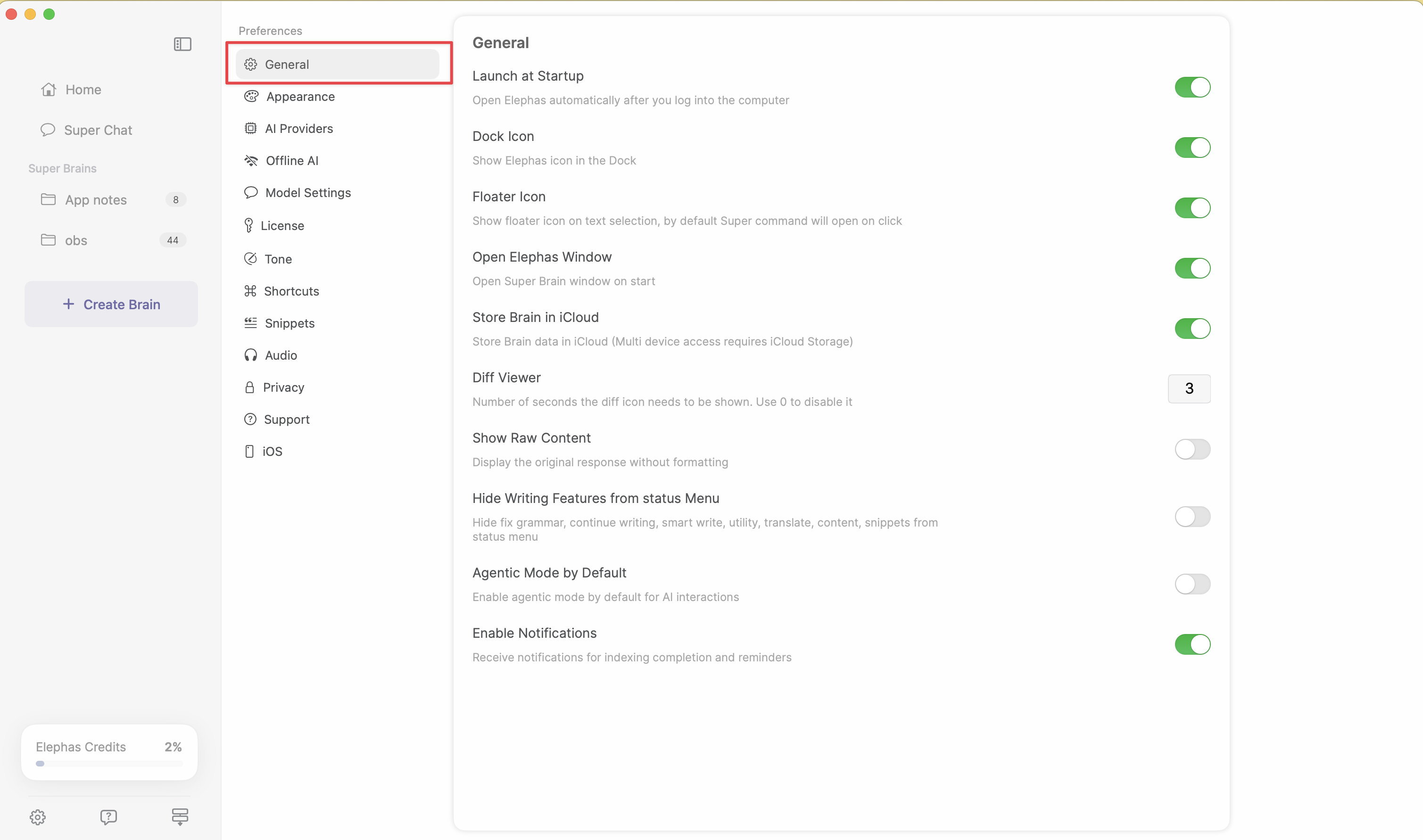1423x840 pixels.
Task: Click the Snippets list icon
Action: click(250, 322)
